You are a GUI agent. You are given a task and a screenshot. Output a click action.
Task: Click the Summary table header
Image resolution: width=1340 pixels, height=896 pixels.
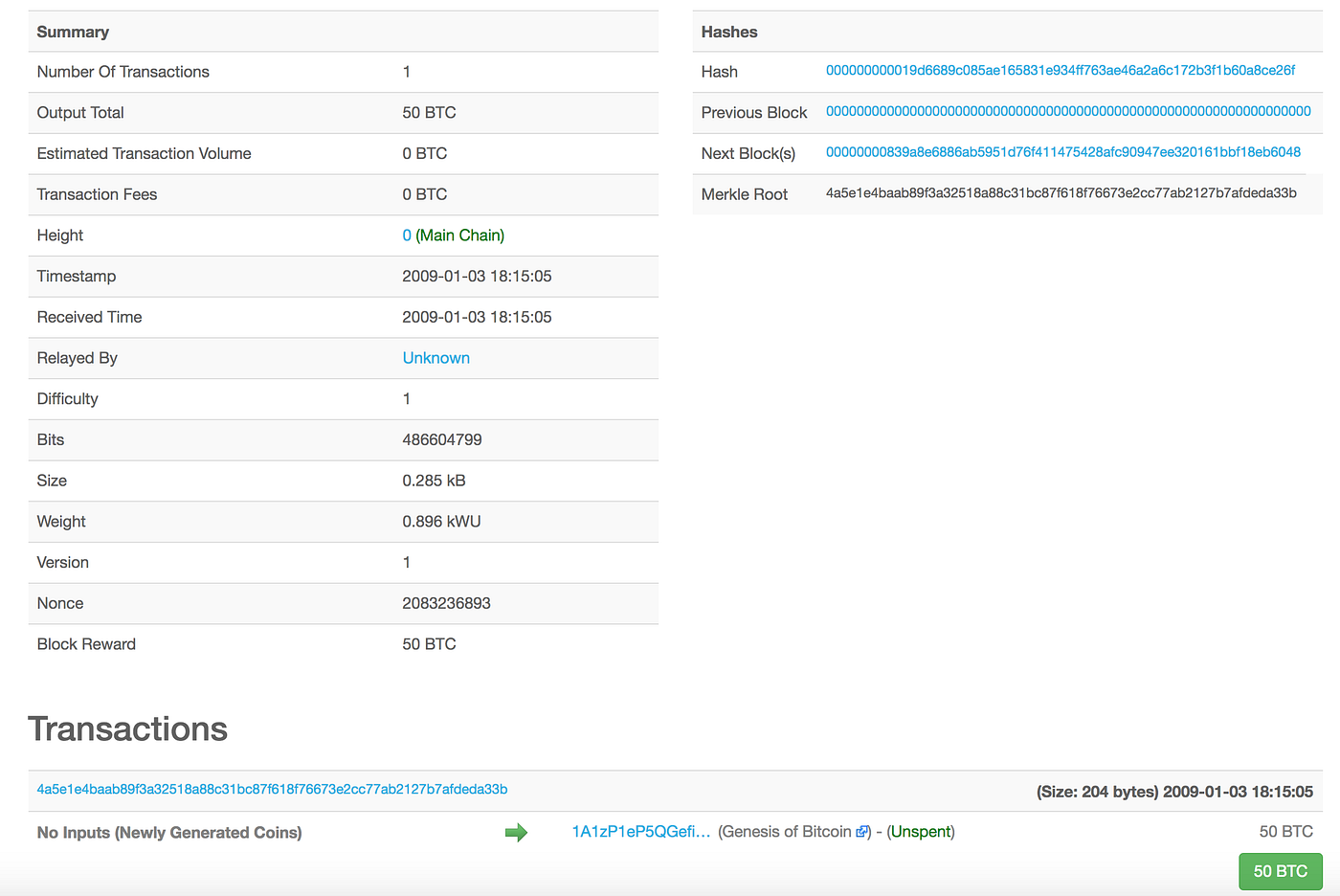pos(73,32)
